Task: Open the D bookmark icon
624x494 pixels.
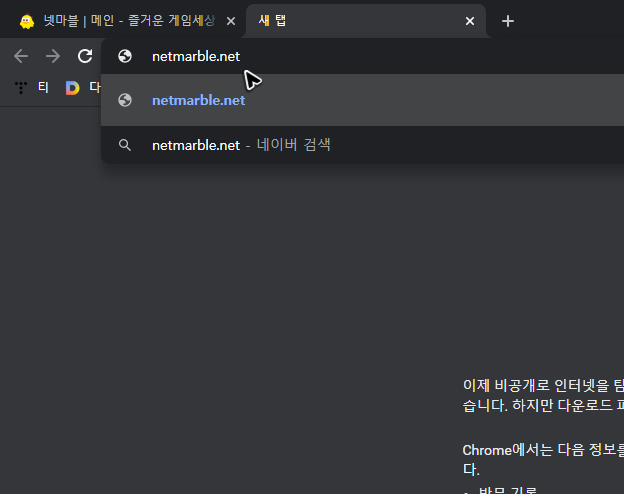Action: tap(72, 88)
